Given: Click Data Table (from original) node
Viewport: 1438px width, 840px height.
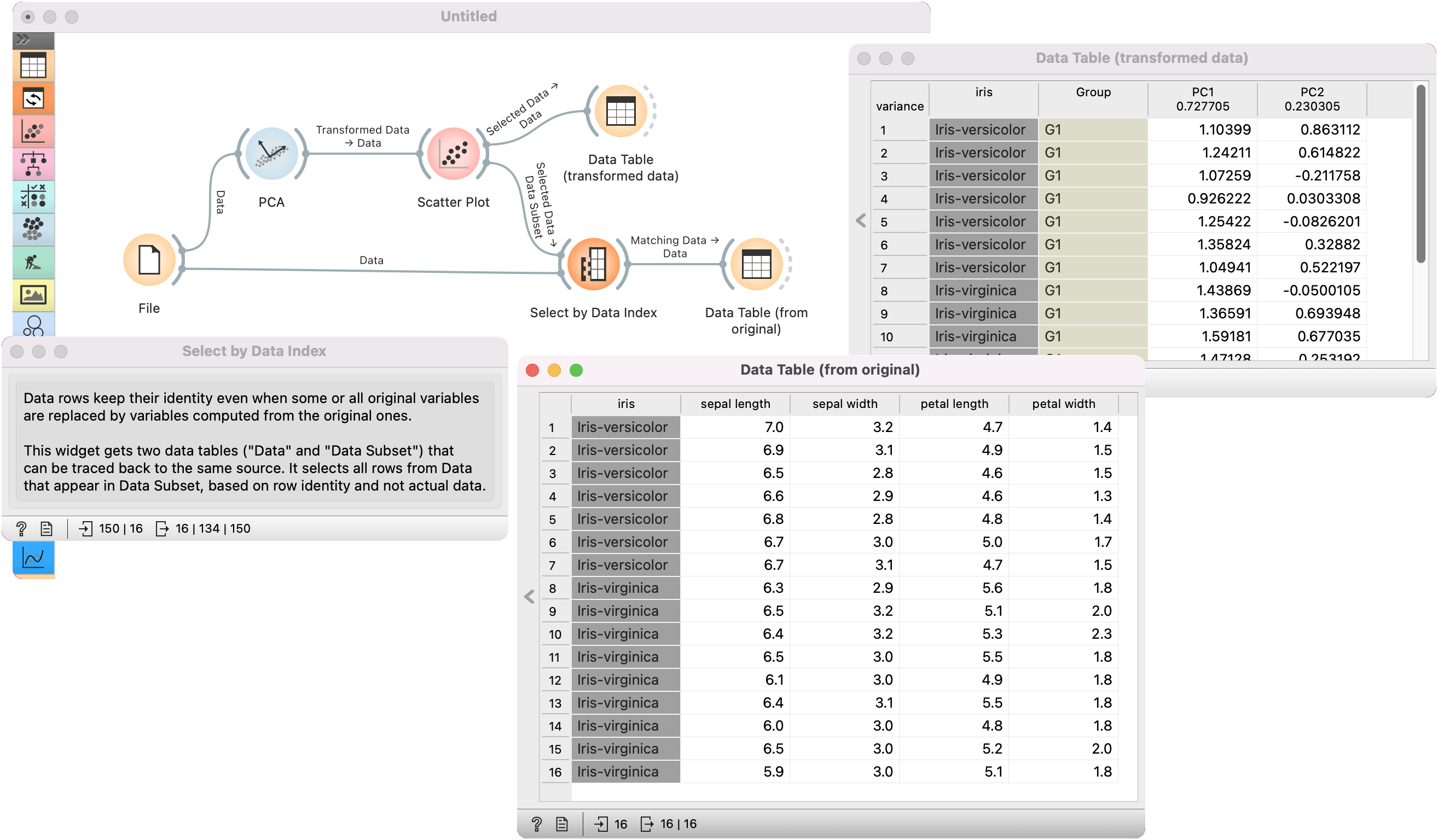Looking at the screenshot, I should [x=756, y=265].
